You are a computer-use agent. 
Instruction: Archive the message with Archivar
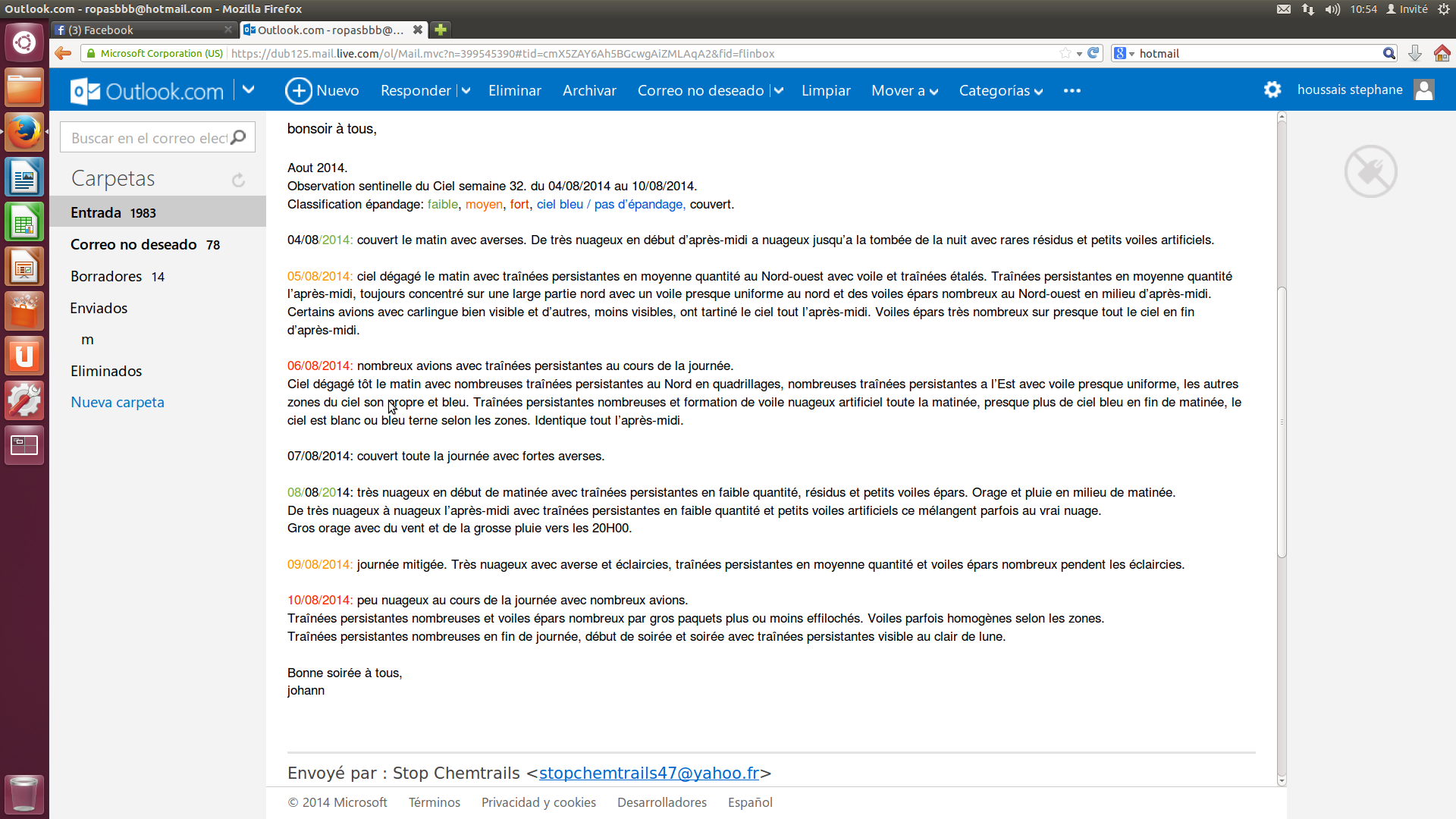pyautogui.click(x=589, y=90)
